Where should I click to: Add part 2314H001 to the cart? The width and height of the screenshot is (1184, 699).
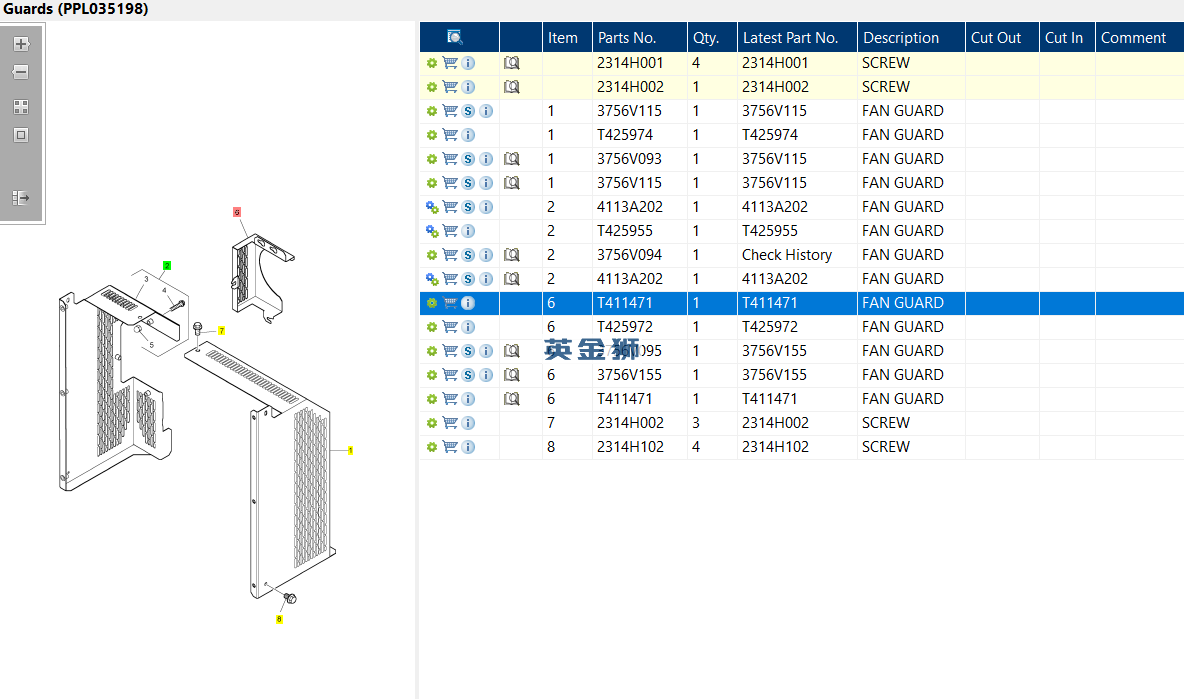coord(450,63)
